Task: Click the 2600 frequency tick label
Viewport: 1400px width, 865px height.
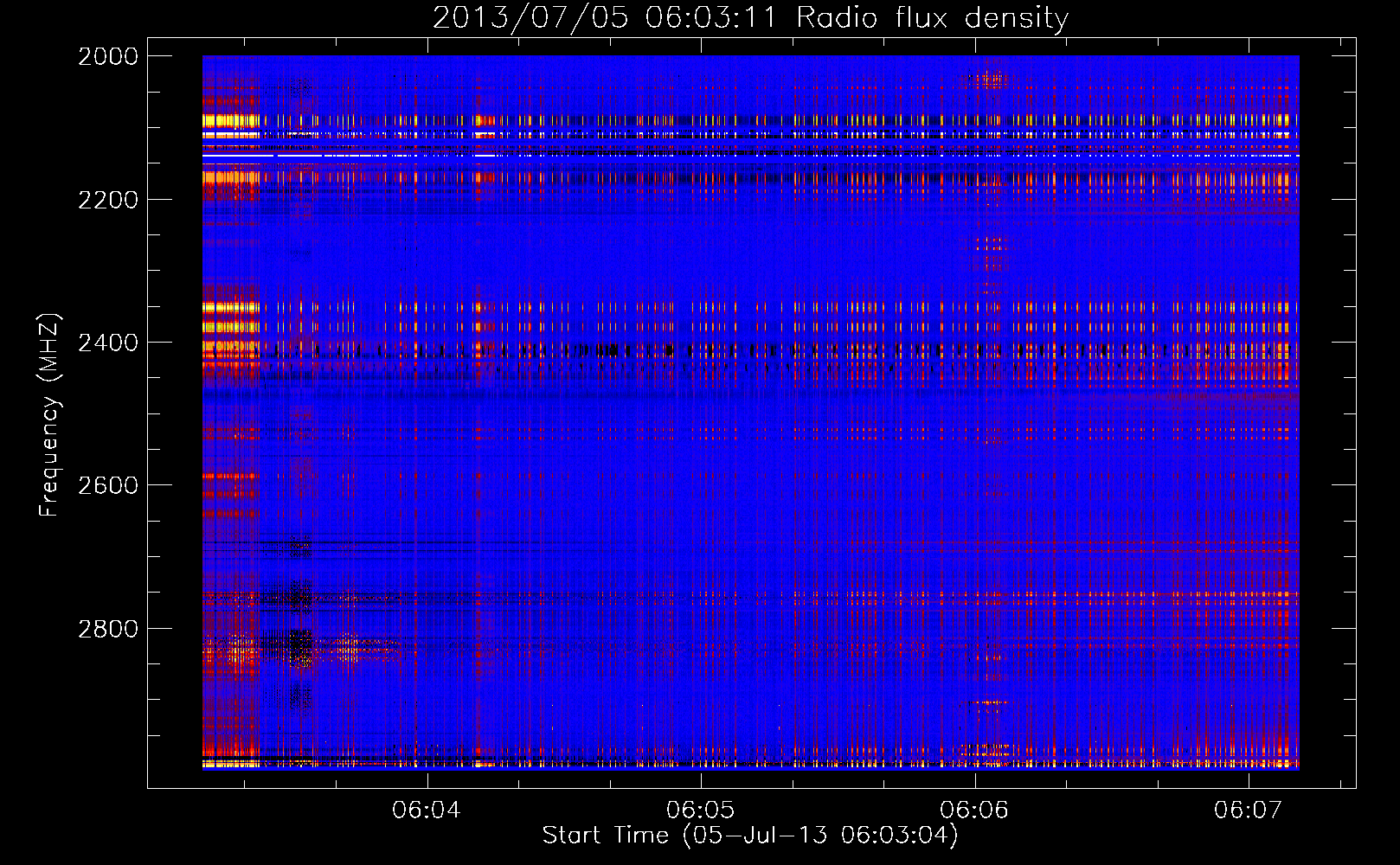Action: point(108,485)
